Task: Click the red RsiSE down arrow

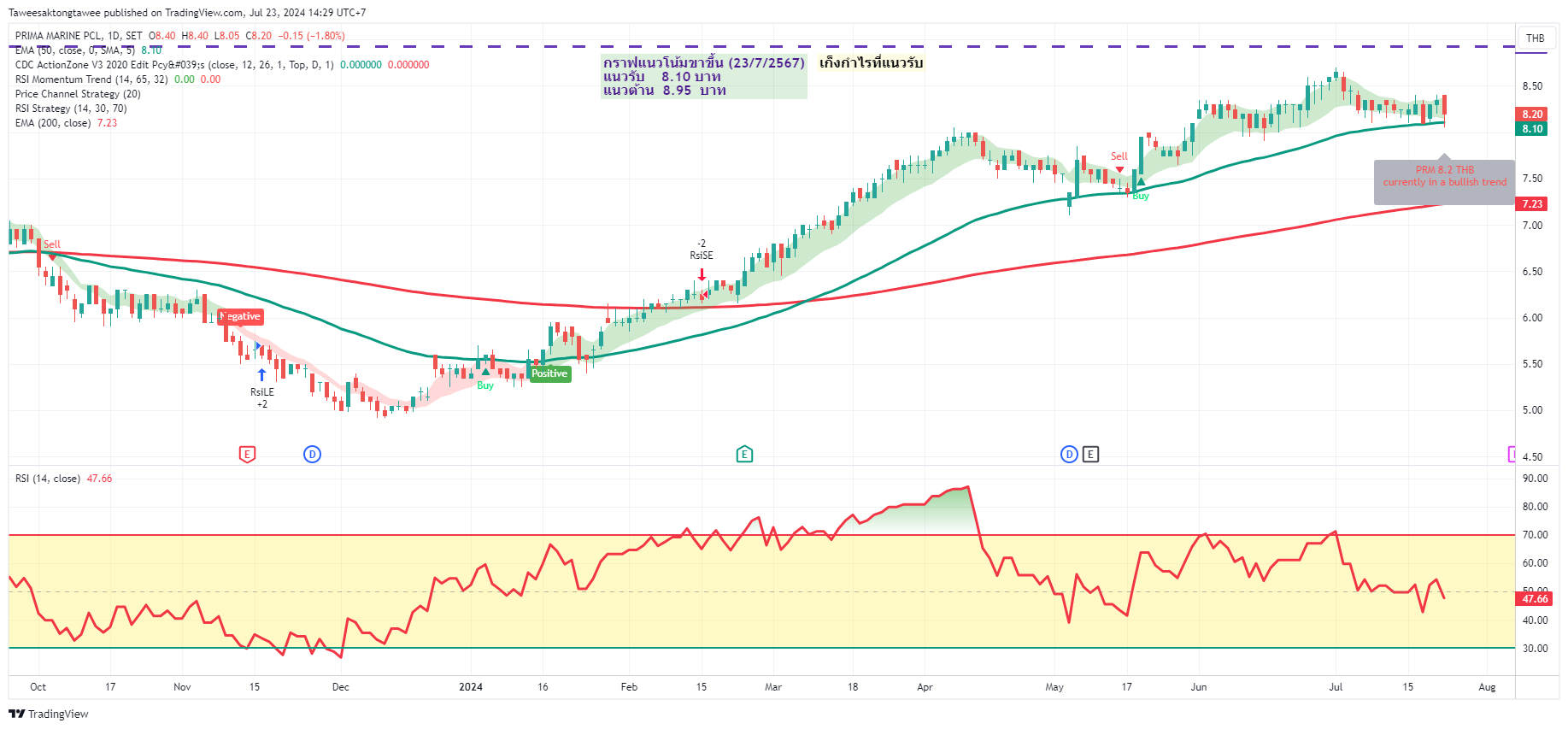Action: pos(702,274)
